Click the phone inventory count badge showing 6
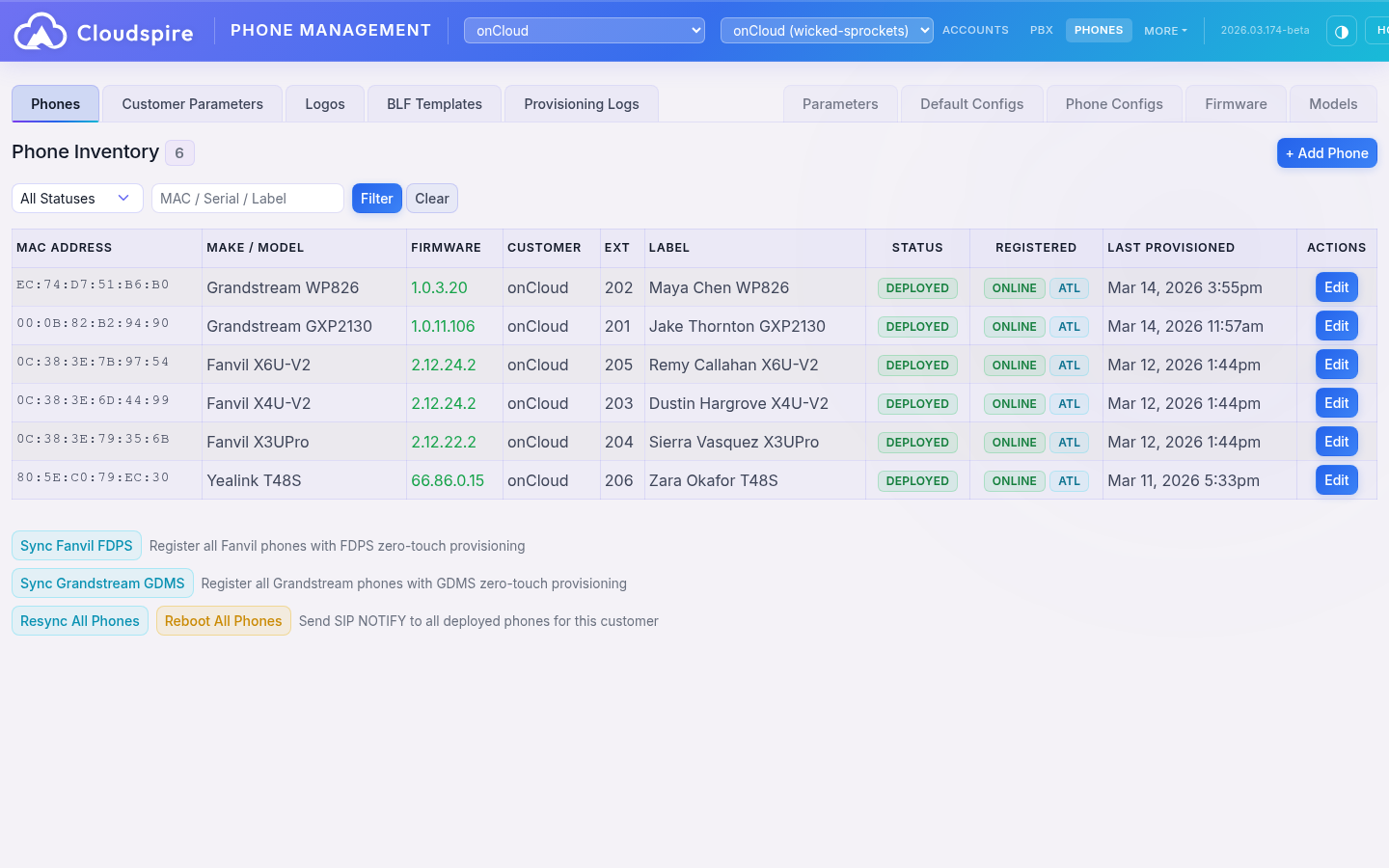The width and height of the screenshot is (1389, 868). [179, 152]
